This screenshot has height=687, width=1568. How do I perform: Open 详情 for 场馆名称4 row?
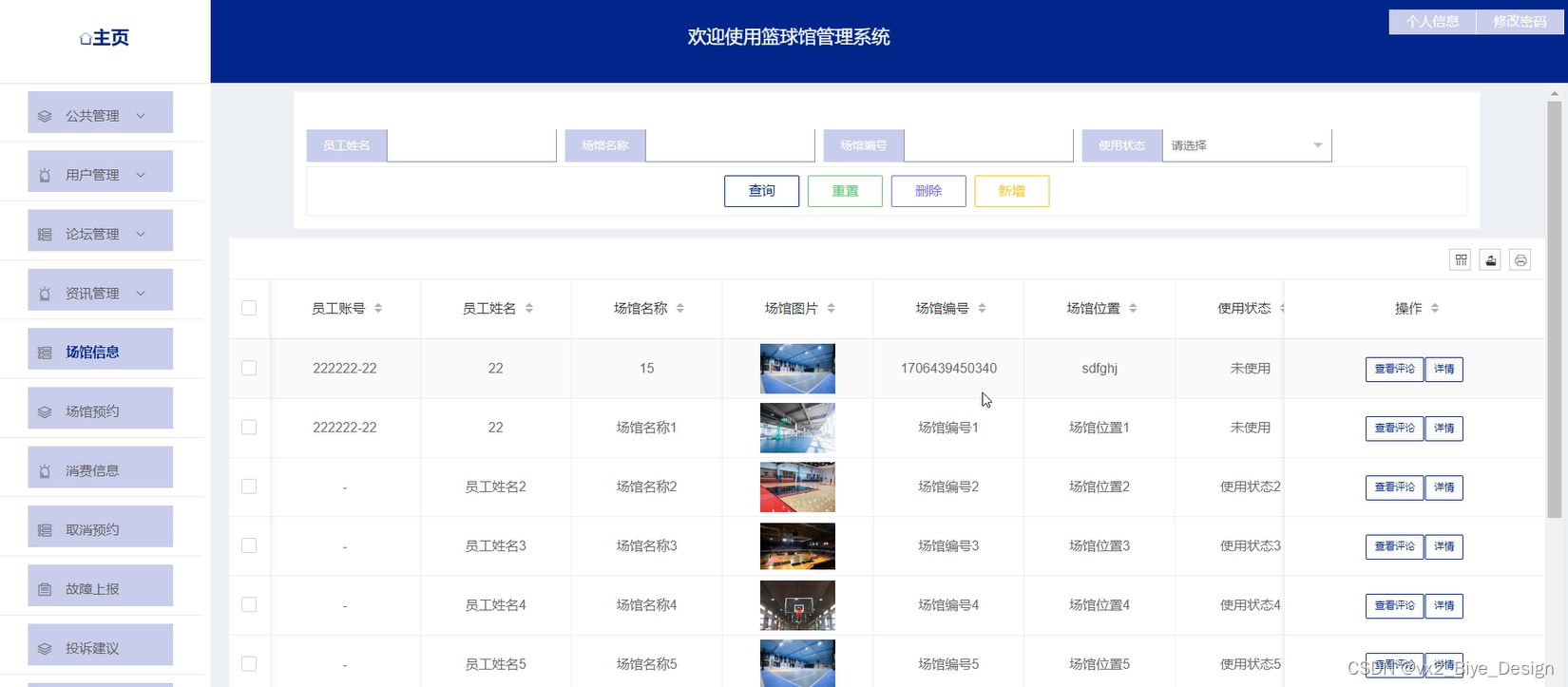pos(1444,605)
